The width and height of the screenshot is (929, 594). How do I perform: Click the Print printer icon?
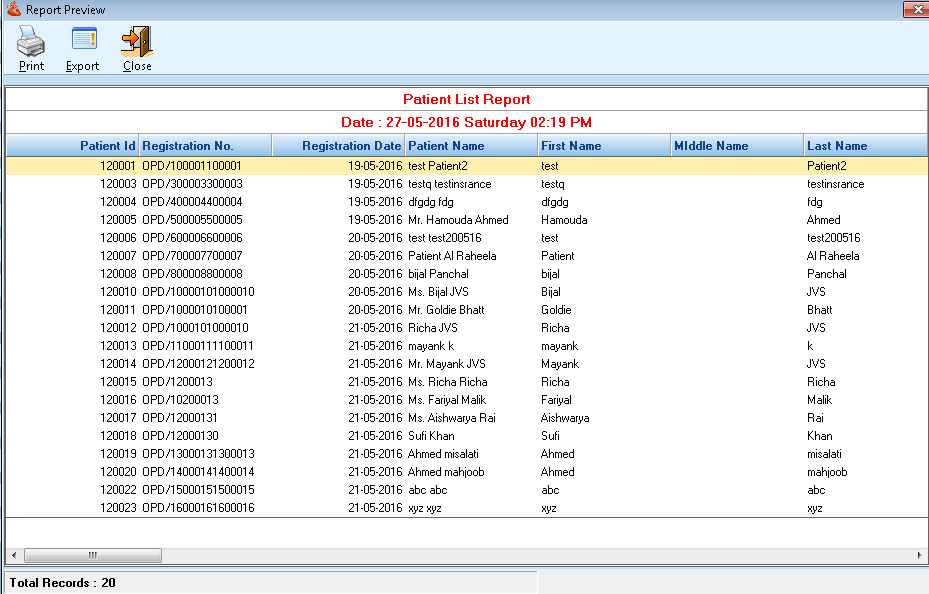(31, 41)
